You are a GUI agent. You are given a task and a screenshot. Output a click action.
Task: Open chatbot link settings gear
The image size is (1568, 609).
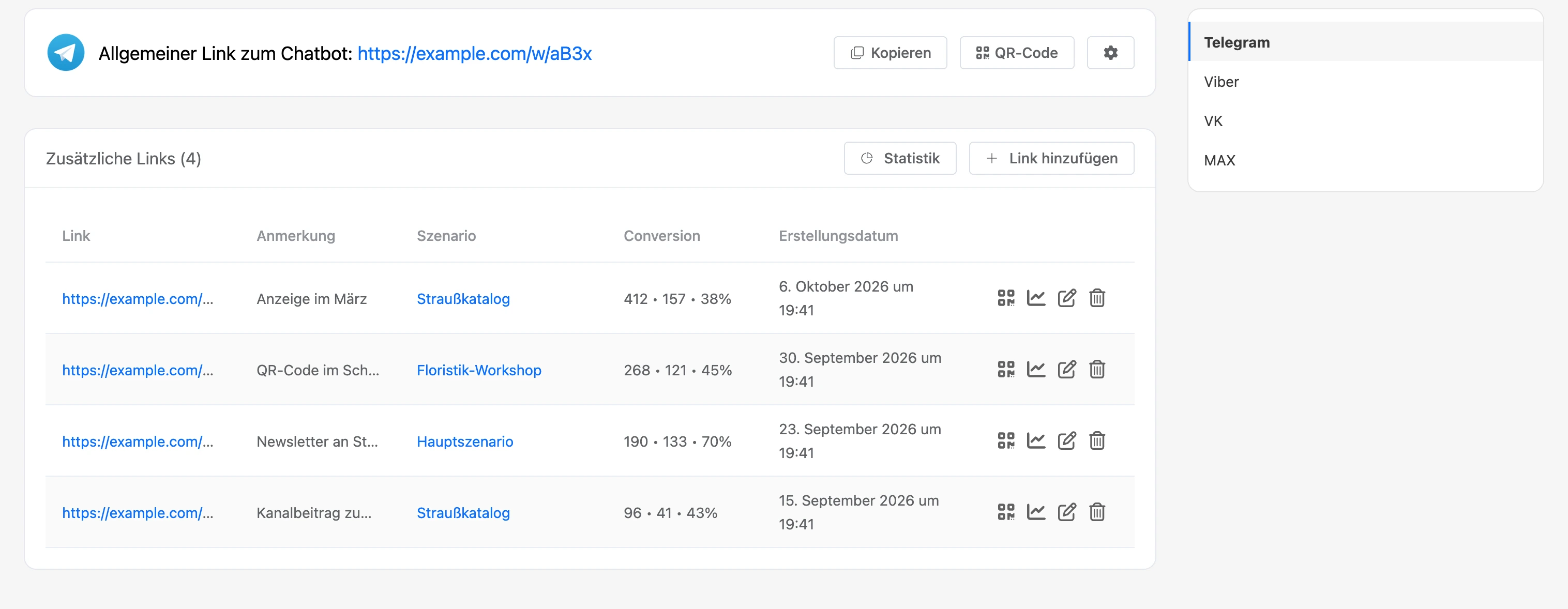pyautogui.click(x=1110, y=53)
